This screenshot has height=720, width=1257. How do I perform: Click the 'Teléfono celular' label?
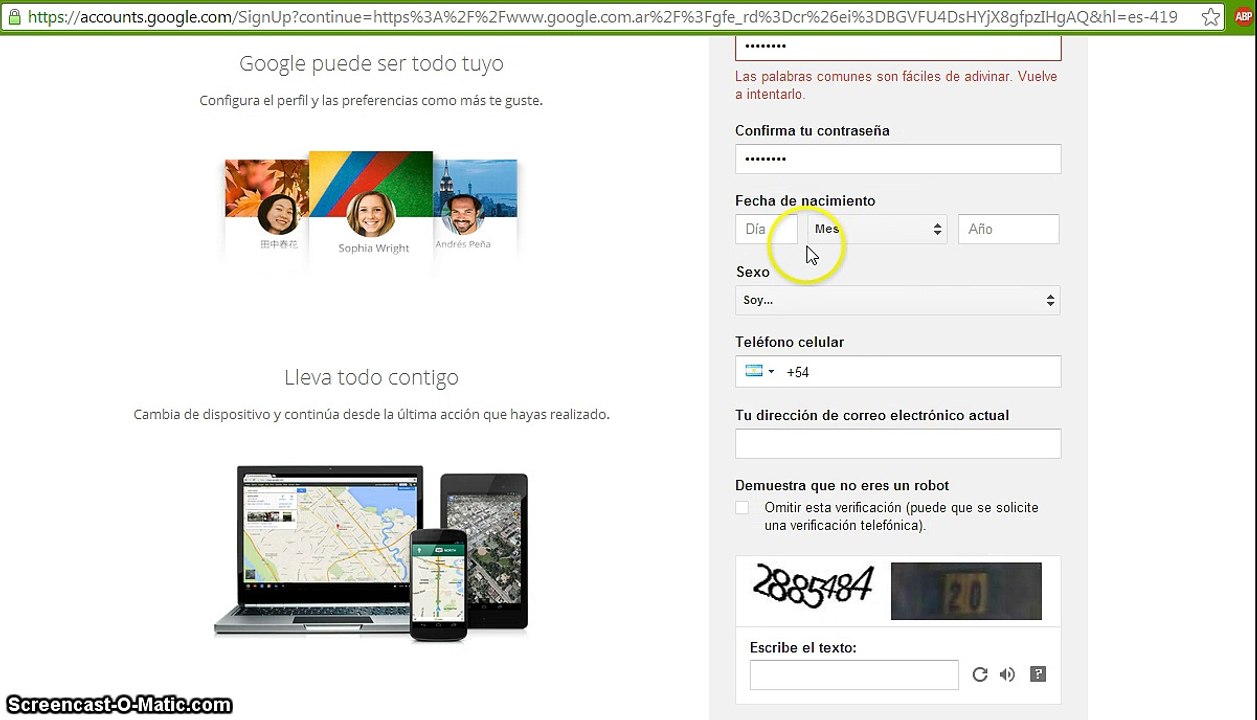tap(789, 342)
